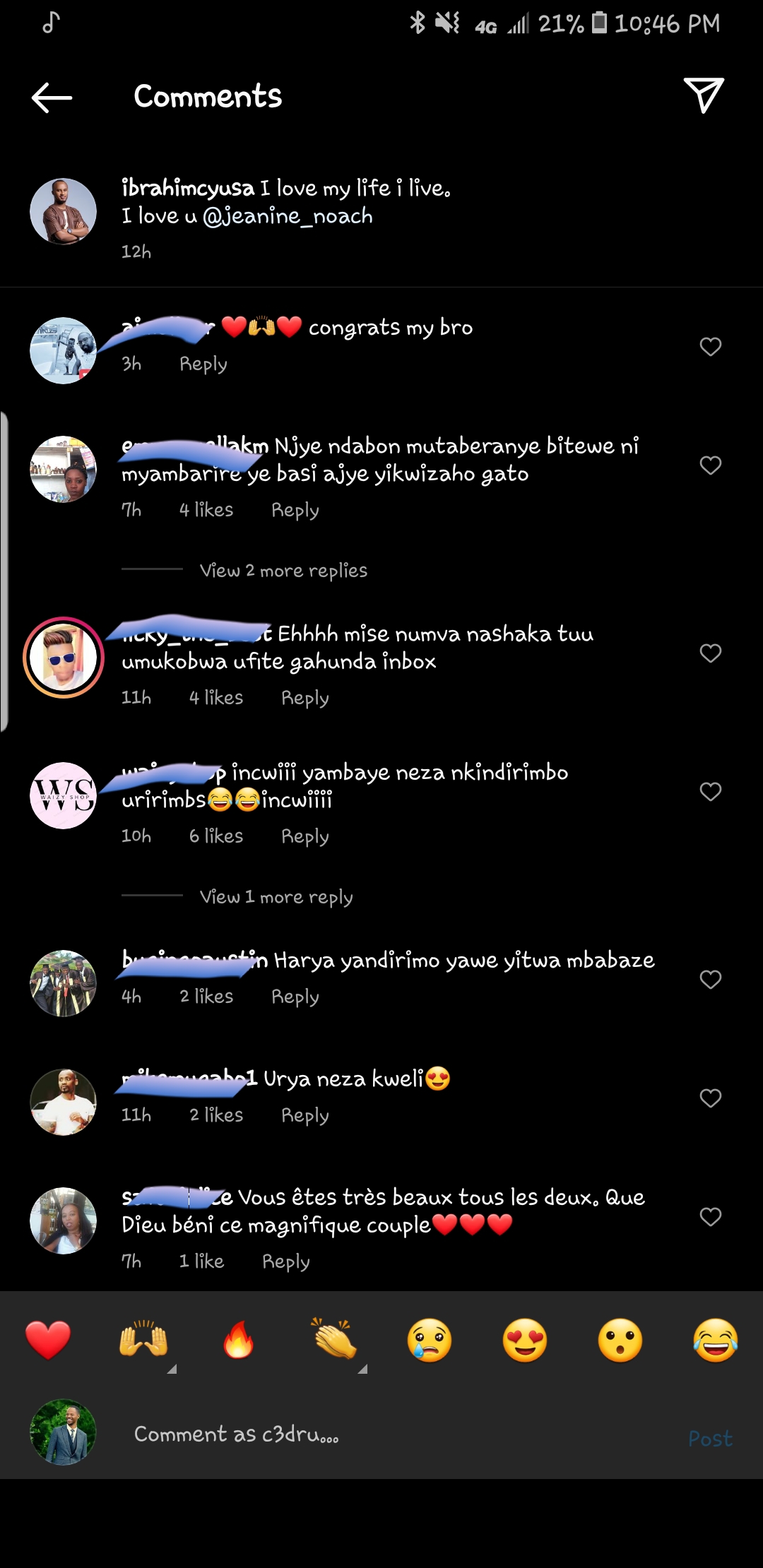Insert the crying face emoji reaction
Viewport: 763px width, 1568px height.
click(x=430, y=1340)
